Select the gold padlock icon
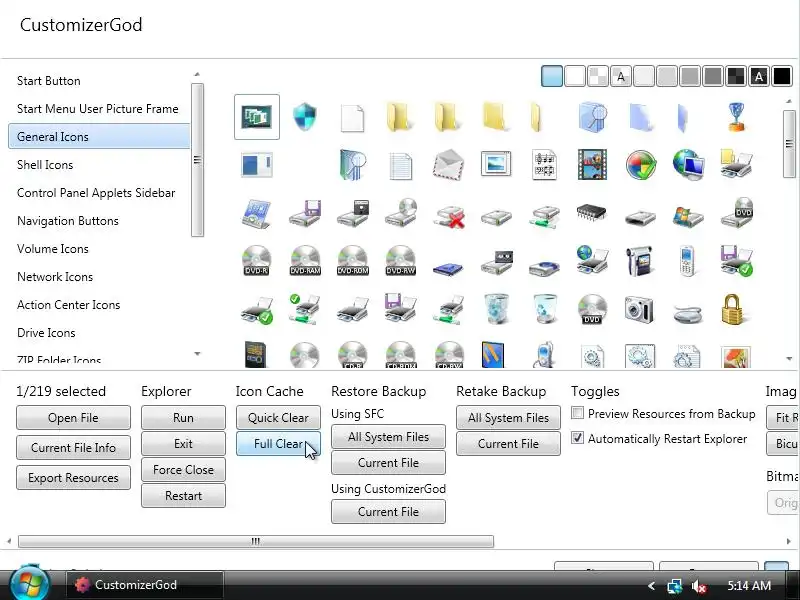 pyautogui.click(x=735, y=309)
